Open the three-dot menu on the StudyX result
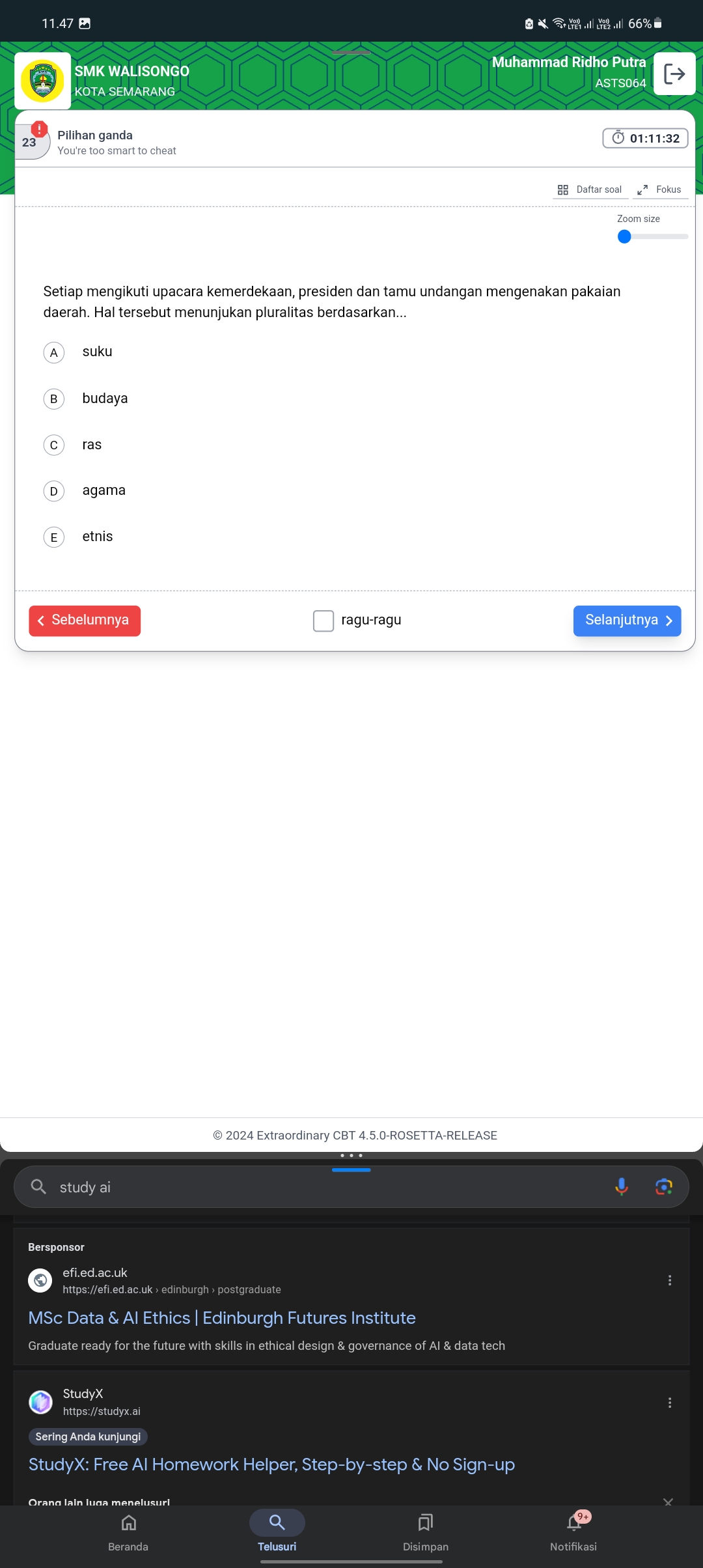The width and height of the screenshot is (703, 1568). [670, 1402]
